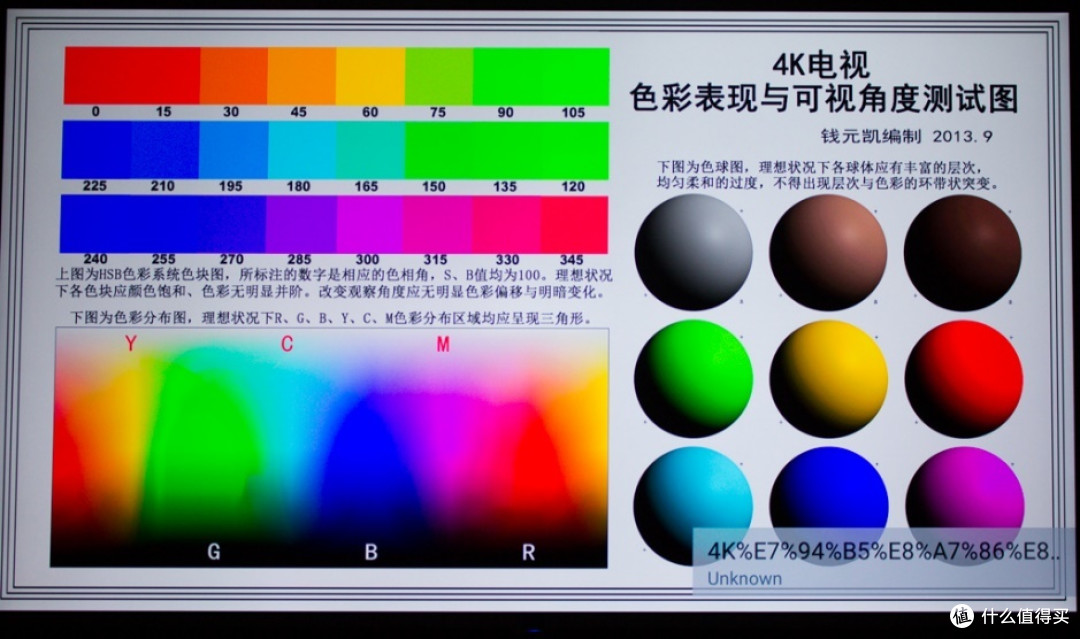Click the line starting '下图为色球图'
This screenshot has width=1080, height=639.
click(x=818, y=167)
